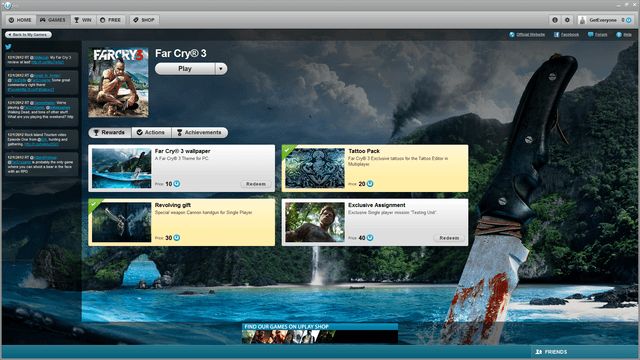Go back to My Games
The width and height of the screenshot is (640, 360).
coord(28,35)
